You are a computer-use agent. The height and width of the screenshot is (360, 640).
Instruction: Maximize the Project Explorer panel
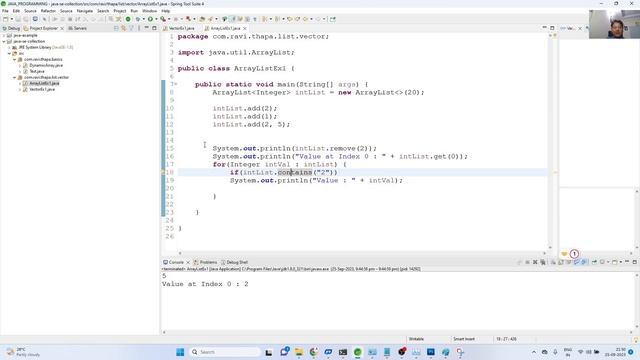tap(154, 28)
